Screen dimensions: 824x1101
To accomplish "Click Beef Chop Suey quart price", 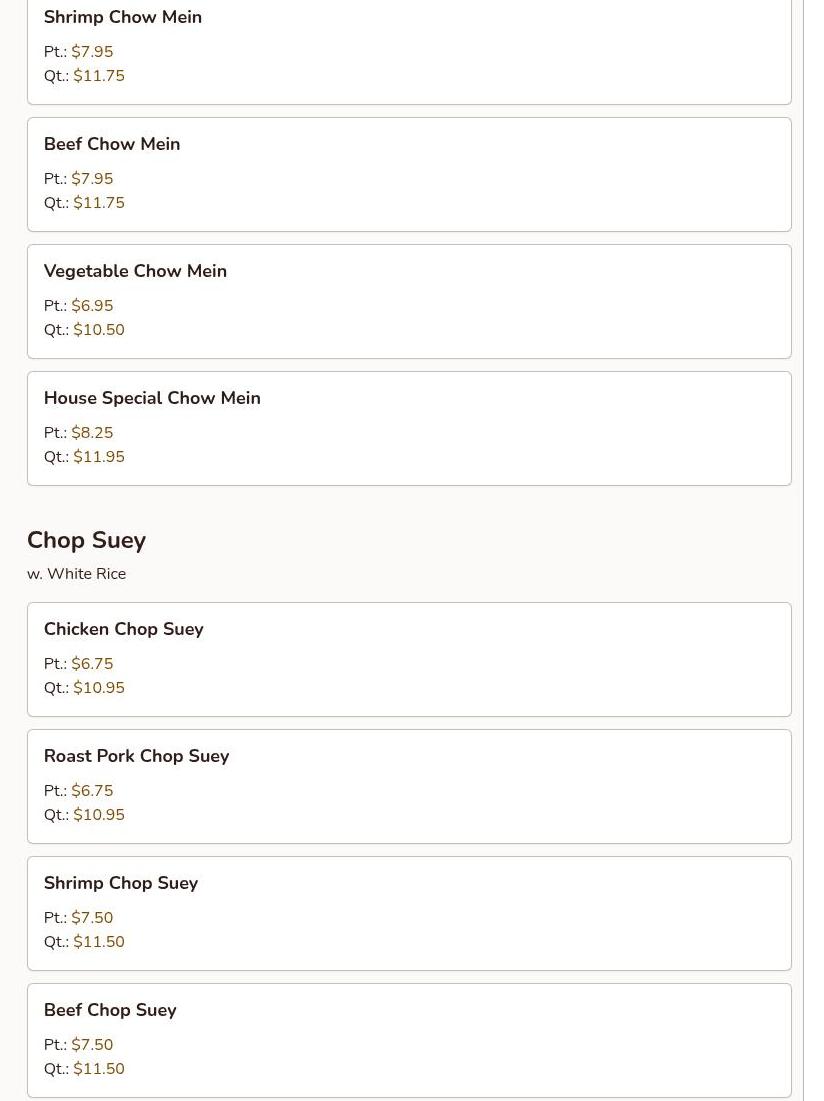I will click(x=98, y=1069).
